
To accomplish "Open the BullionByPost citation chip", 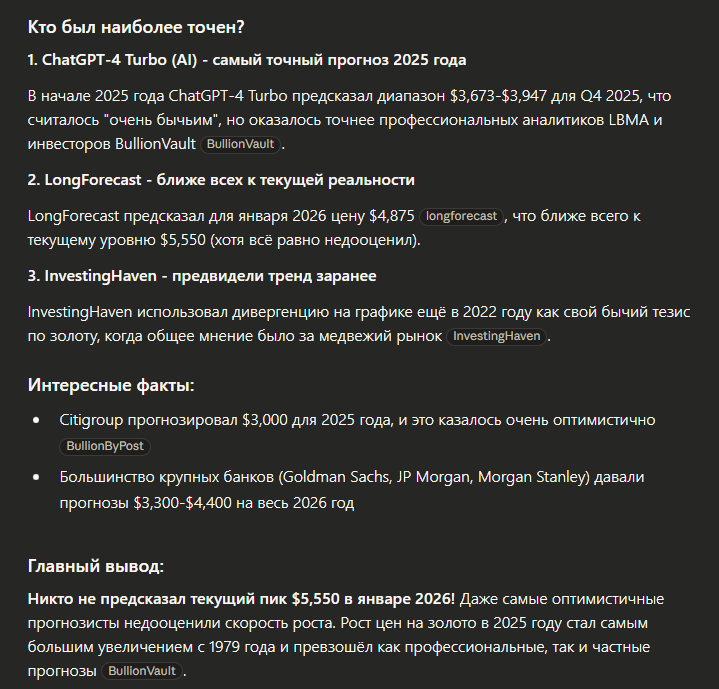I will [x=106, y=446].
